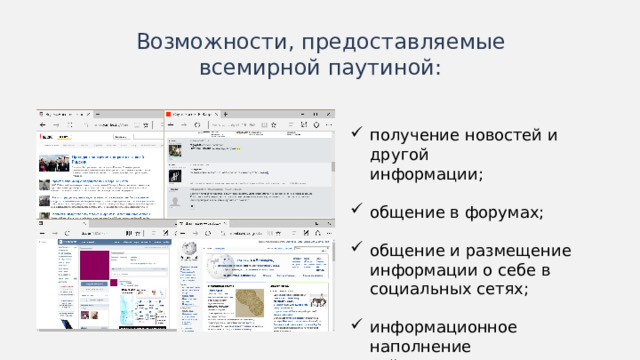Click the bullet "общение в форумах;"
Screen dimensions: 640x360
pos(456,212)
